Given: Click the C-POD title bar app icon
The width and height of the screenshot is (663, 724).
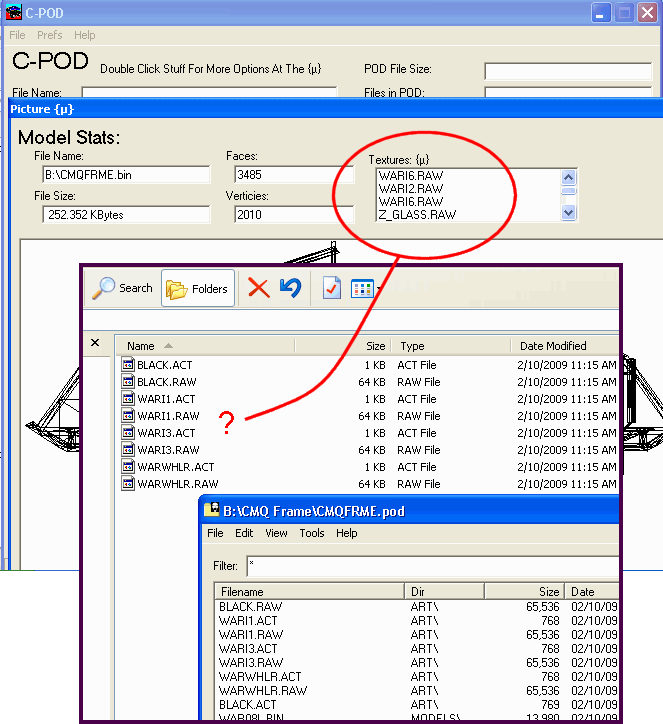Looking at the screenshot, I should pos(14,13).
